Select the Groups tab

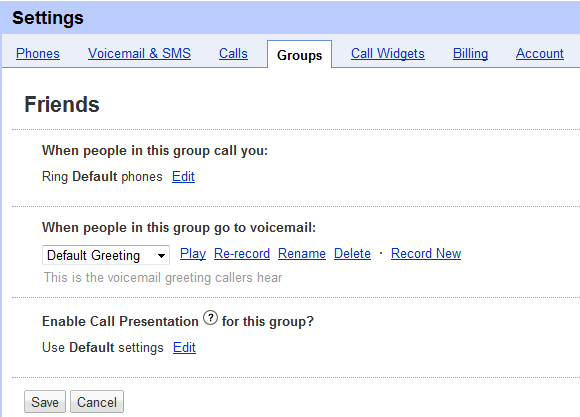(x=299, y=55)
